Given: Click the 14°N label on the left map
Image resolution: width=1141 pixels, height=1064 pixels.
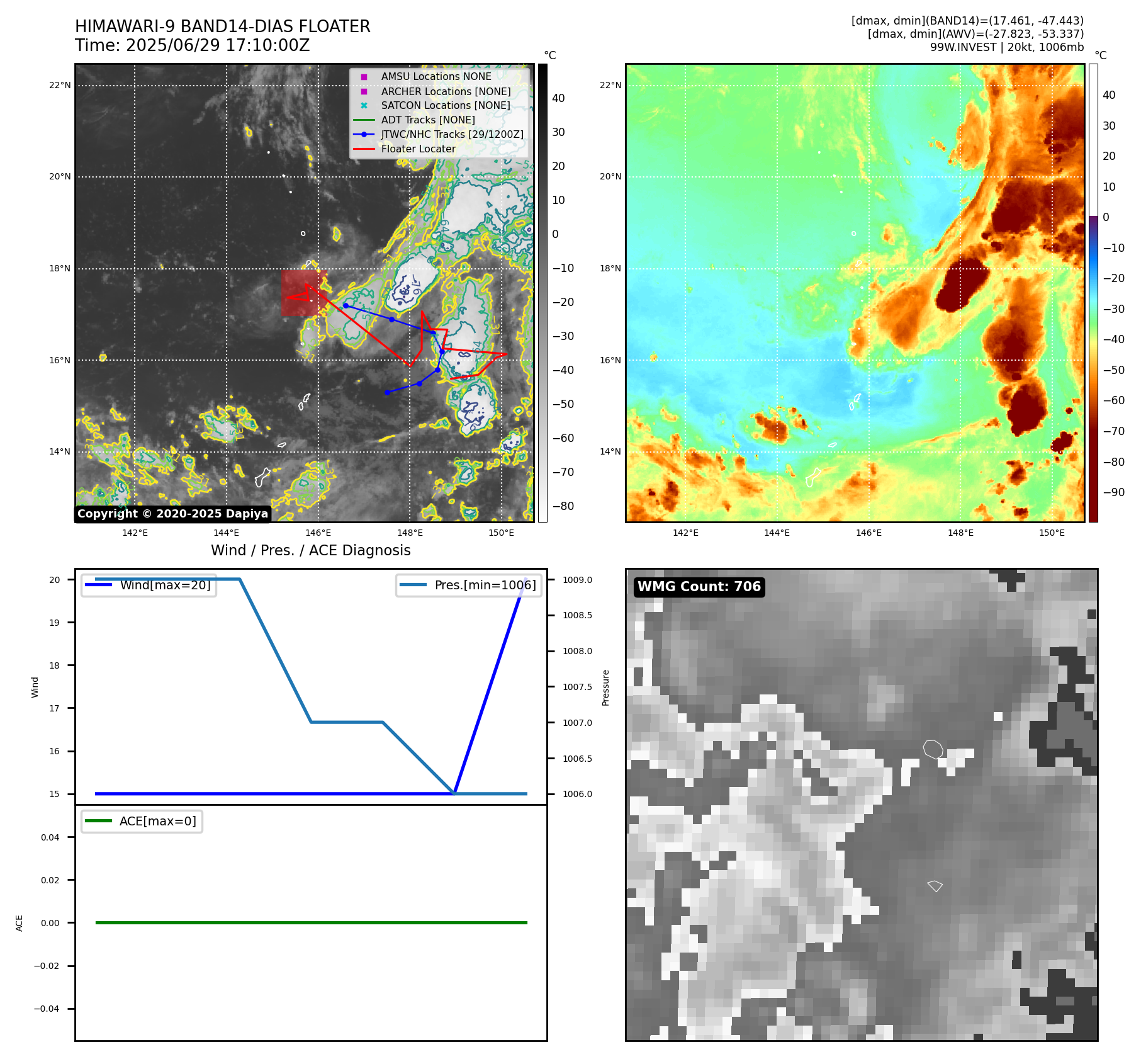Looking at the screenshot, I should pos(60,451).
